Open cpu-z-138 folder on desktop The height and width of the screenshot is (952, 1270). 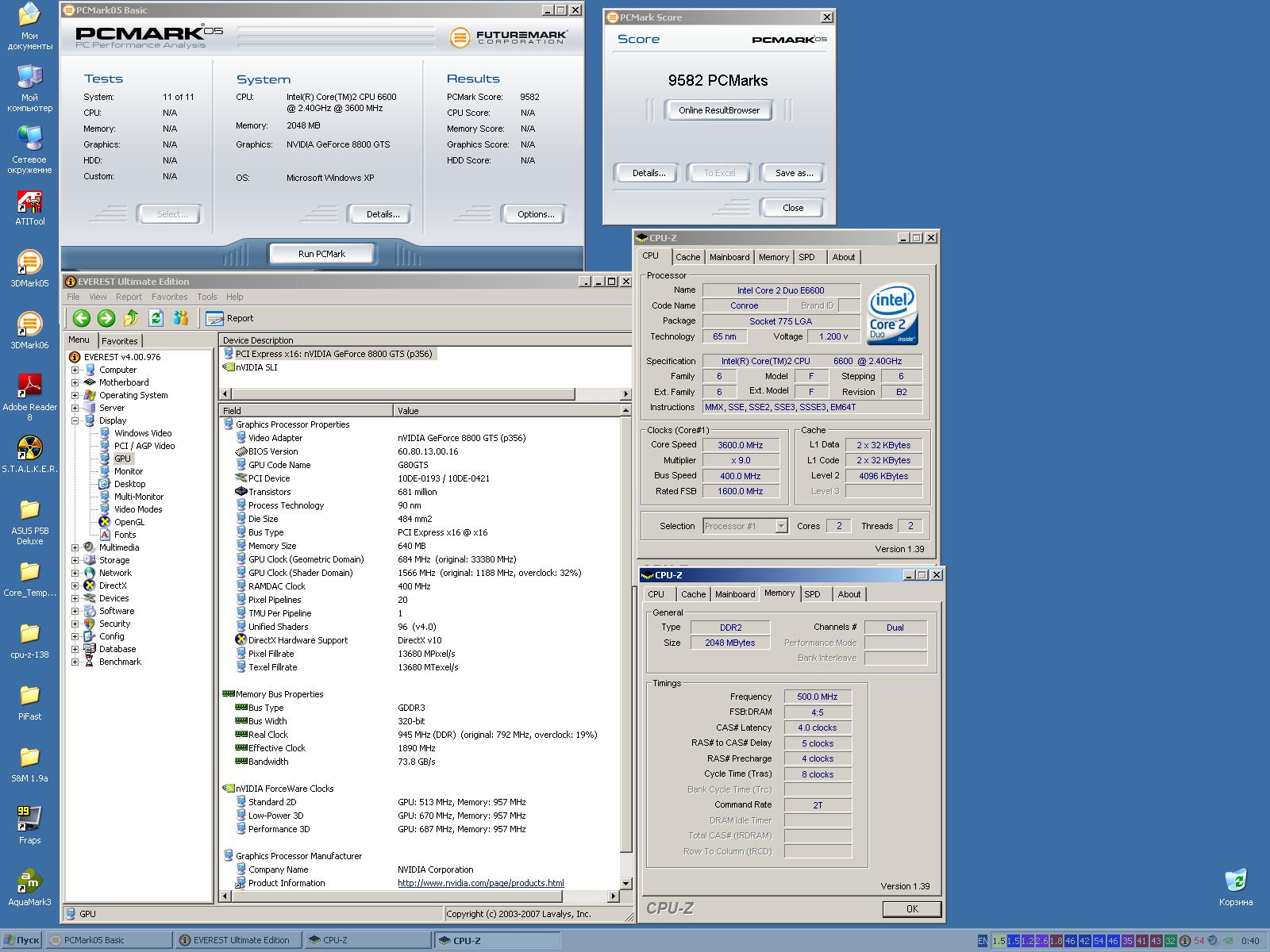pyautogui.click(x=29, y=640)
